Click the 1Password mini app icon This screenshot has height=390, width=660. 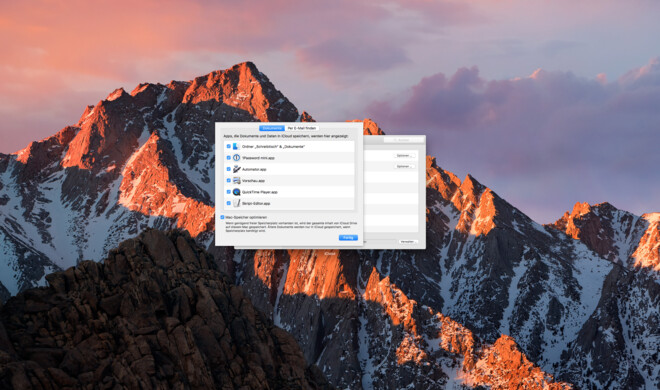(237, 158)
